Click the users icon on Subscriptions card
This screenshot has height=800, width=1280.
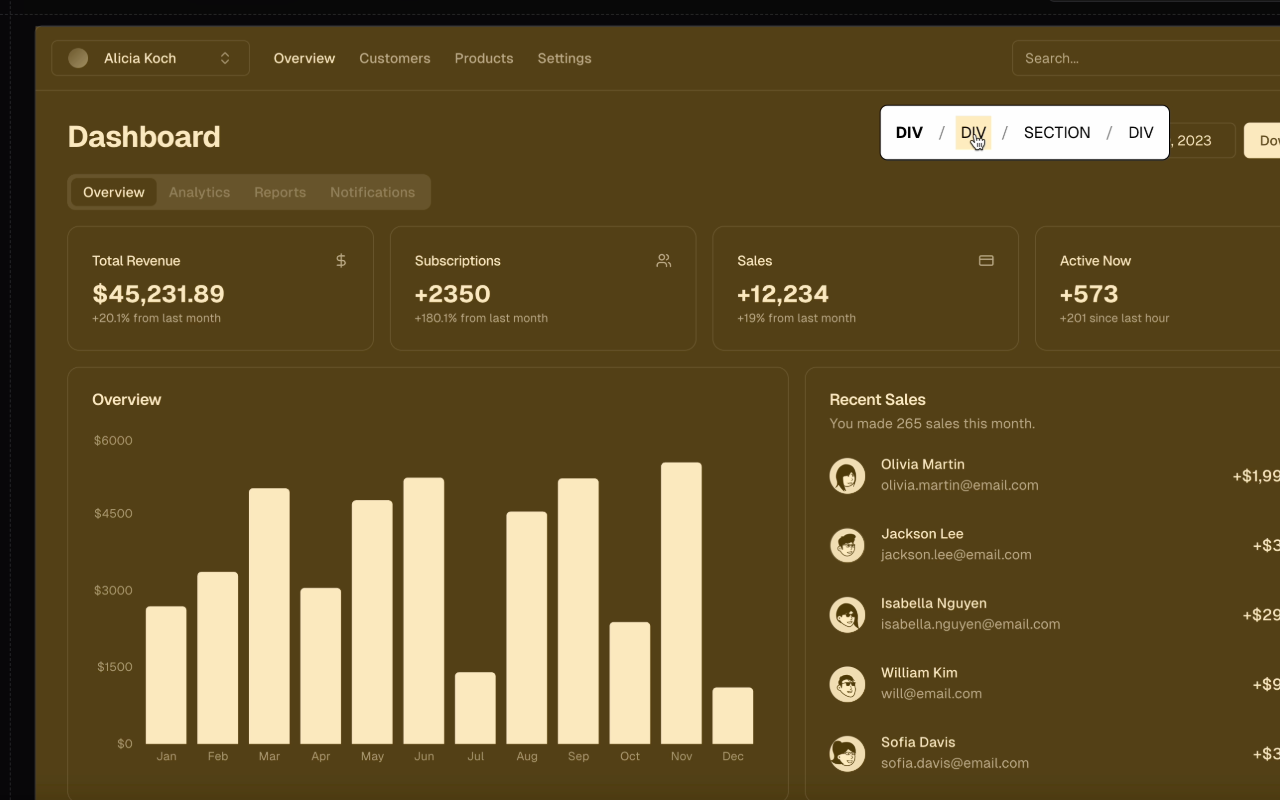(x=664, y=261)
